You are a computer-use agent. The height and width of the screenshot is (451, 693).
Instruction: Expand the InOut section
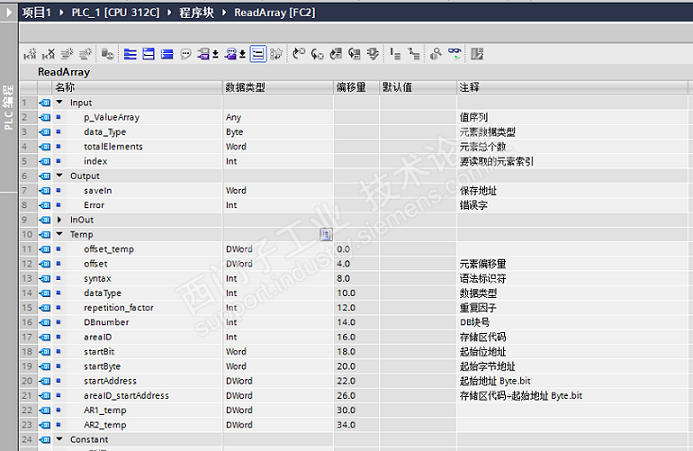[60, 219]
